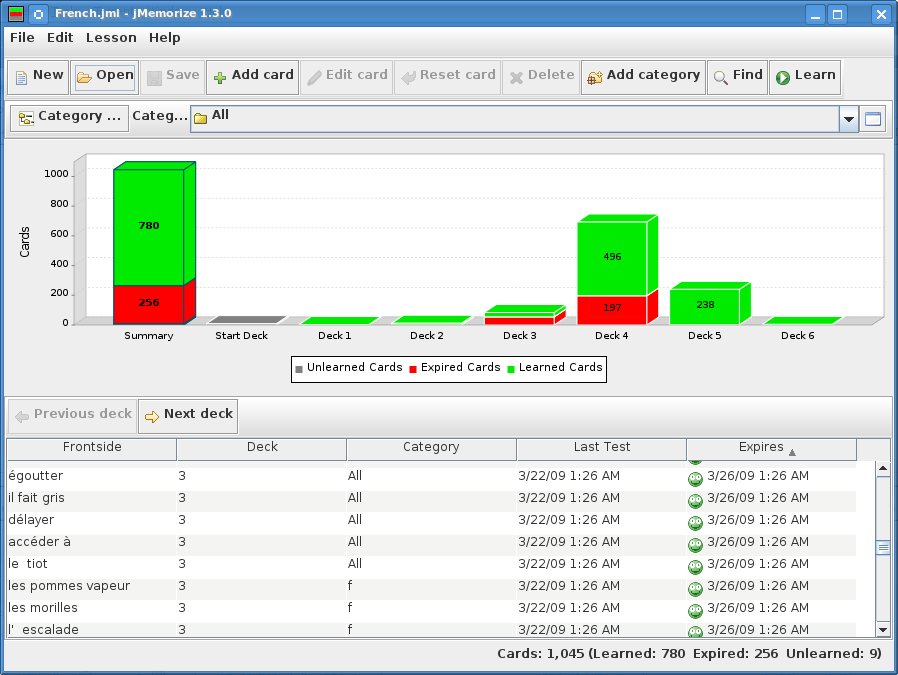The image size is (898, 675).
Task: Select the 'le tiot' card row
Action: coord(431,565)
